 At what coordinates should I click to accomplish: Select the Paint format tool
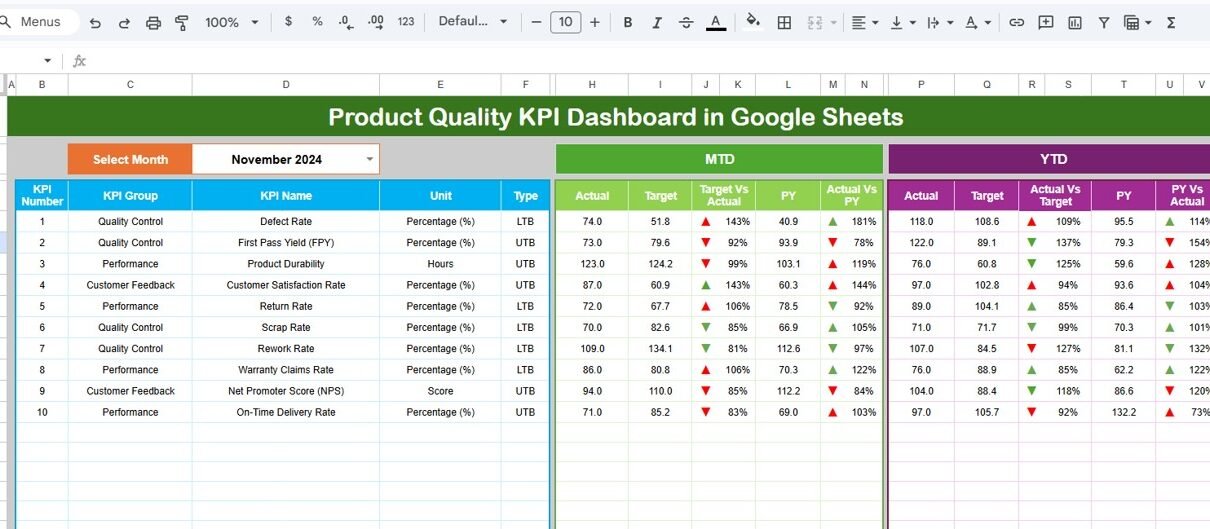pos(182,22)
